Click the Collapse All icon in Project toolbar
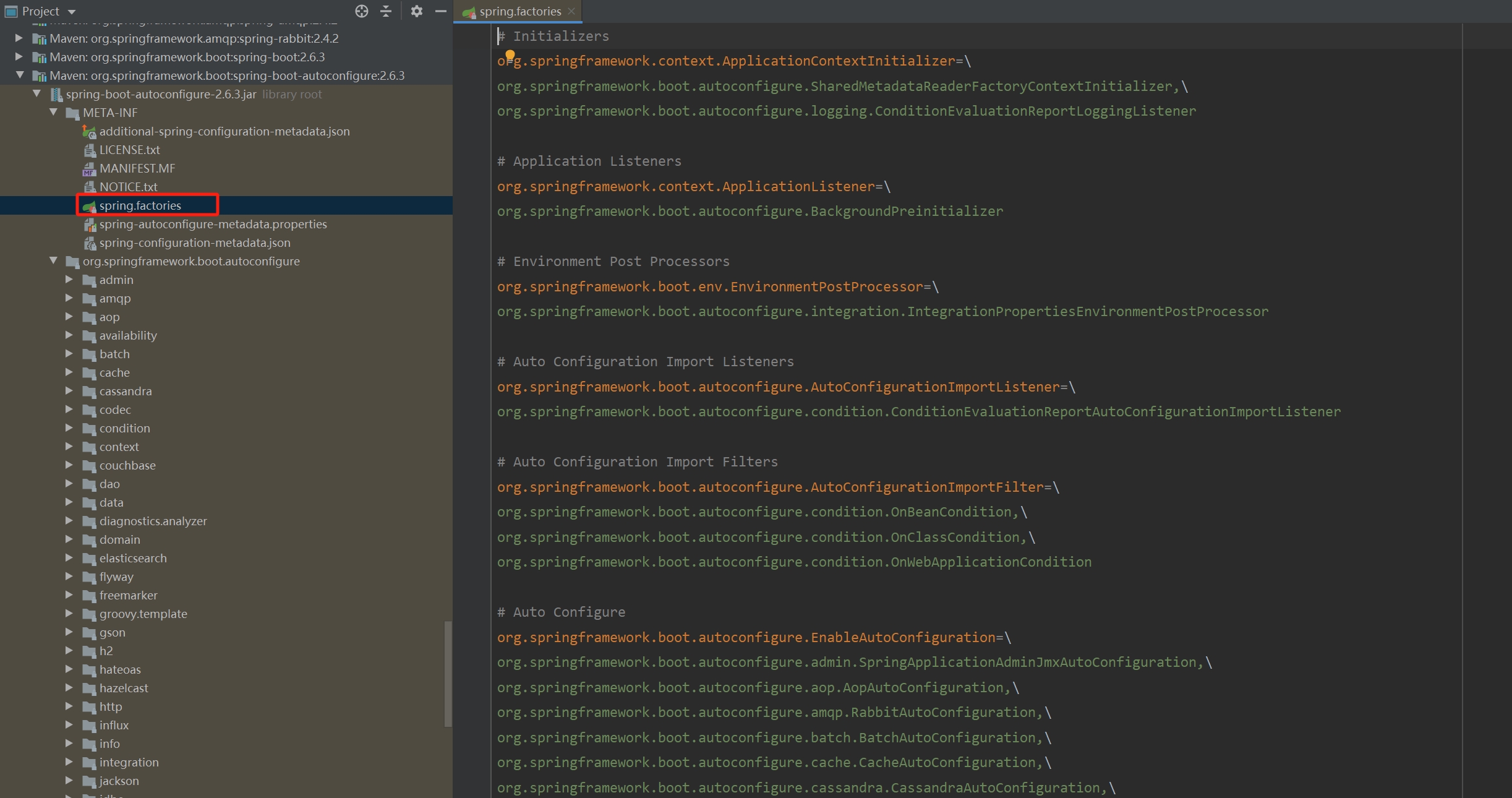Screen dimensions: 1512x798 [386, 11]
